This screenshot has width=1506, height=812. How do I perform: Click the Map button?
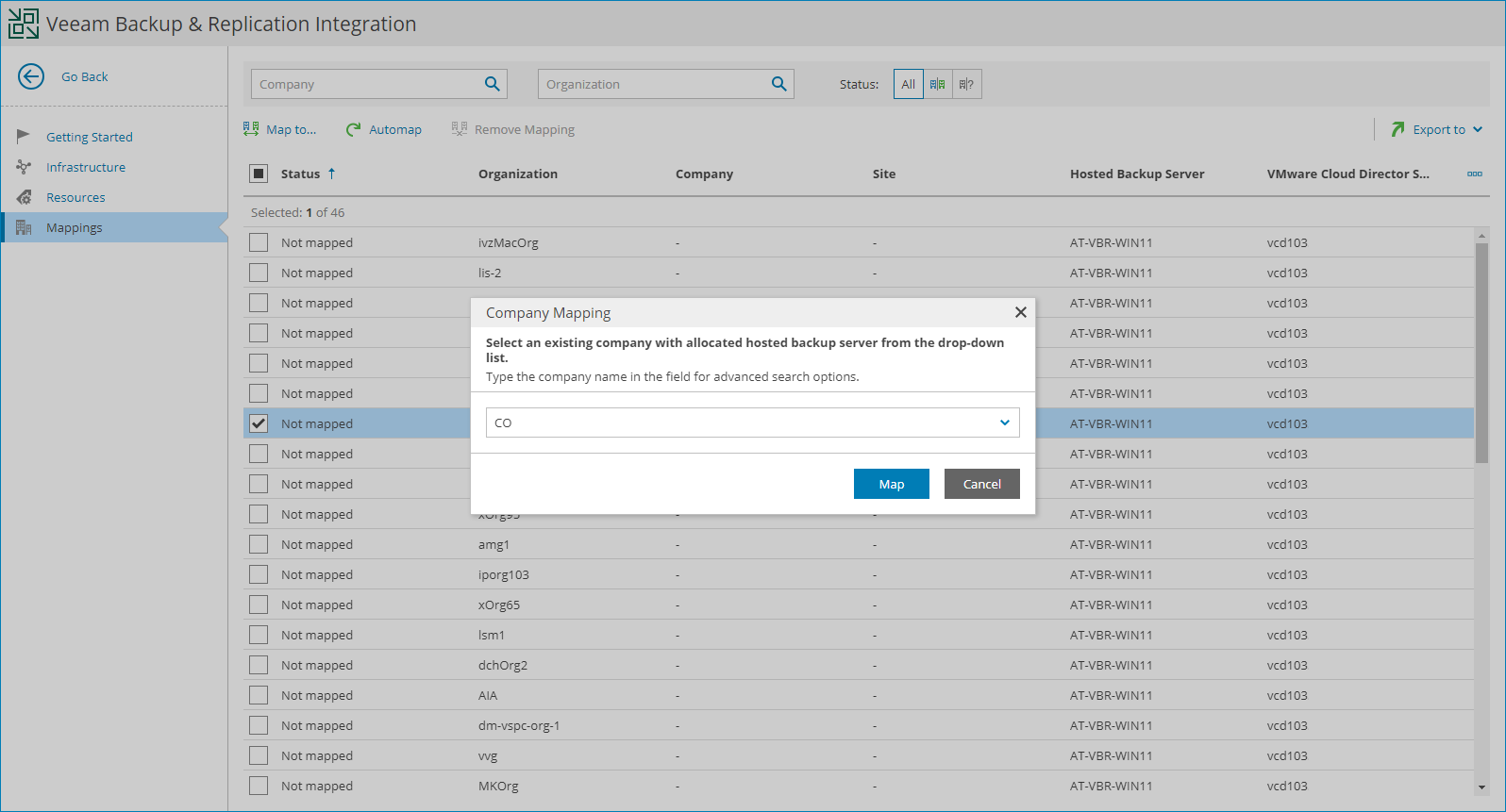click(x=892, y=484)
